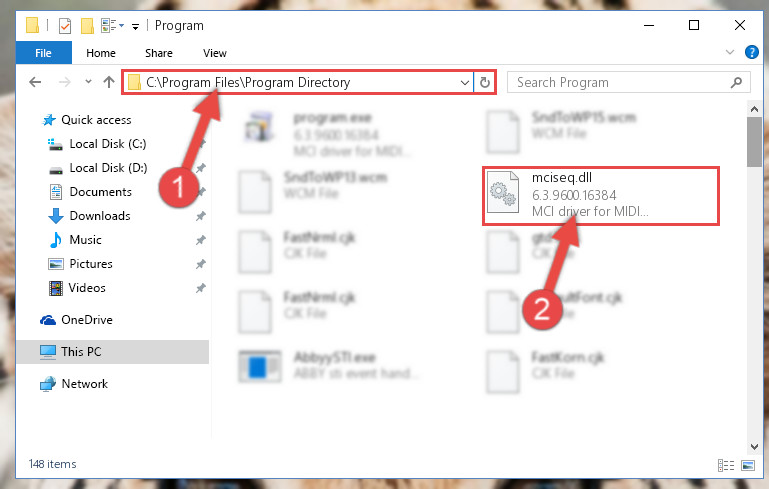Viewport: 769px width, 489px height.
Task: Click the Up one level arrow
Action: (x=109, y=82)
